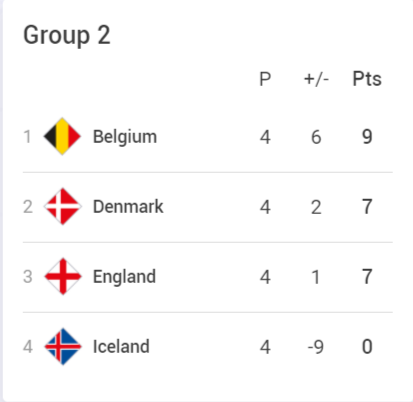Select Iceland's -9 goal difference
The image size is (413, 402).
315,347
